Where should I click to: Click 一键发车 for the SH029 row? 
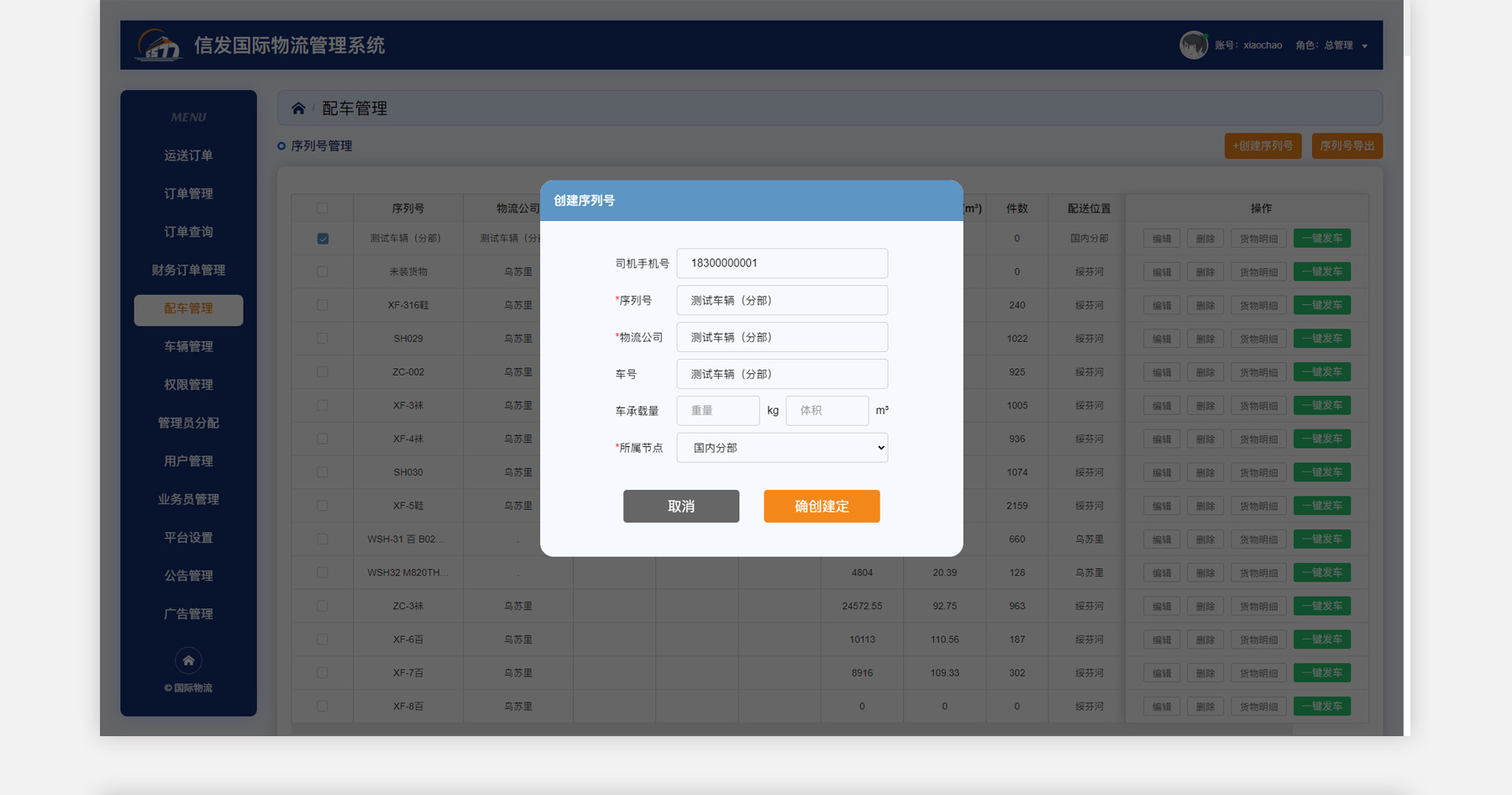[1321, 339]
